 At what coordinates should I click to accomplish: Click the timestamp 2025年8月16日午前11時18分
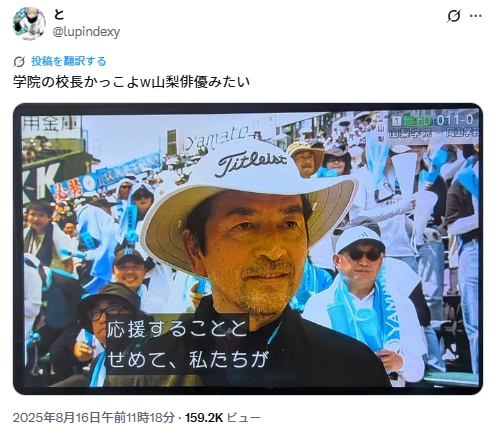pyautogui.click(x=94, y=417)
